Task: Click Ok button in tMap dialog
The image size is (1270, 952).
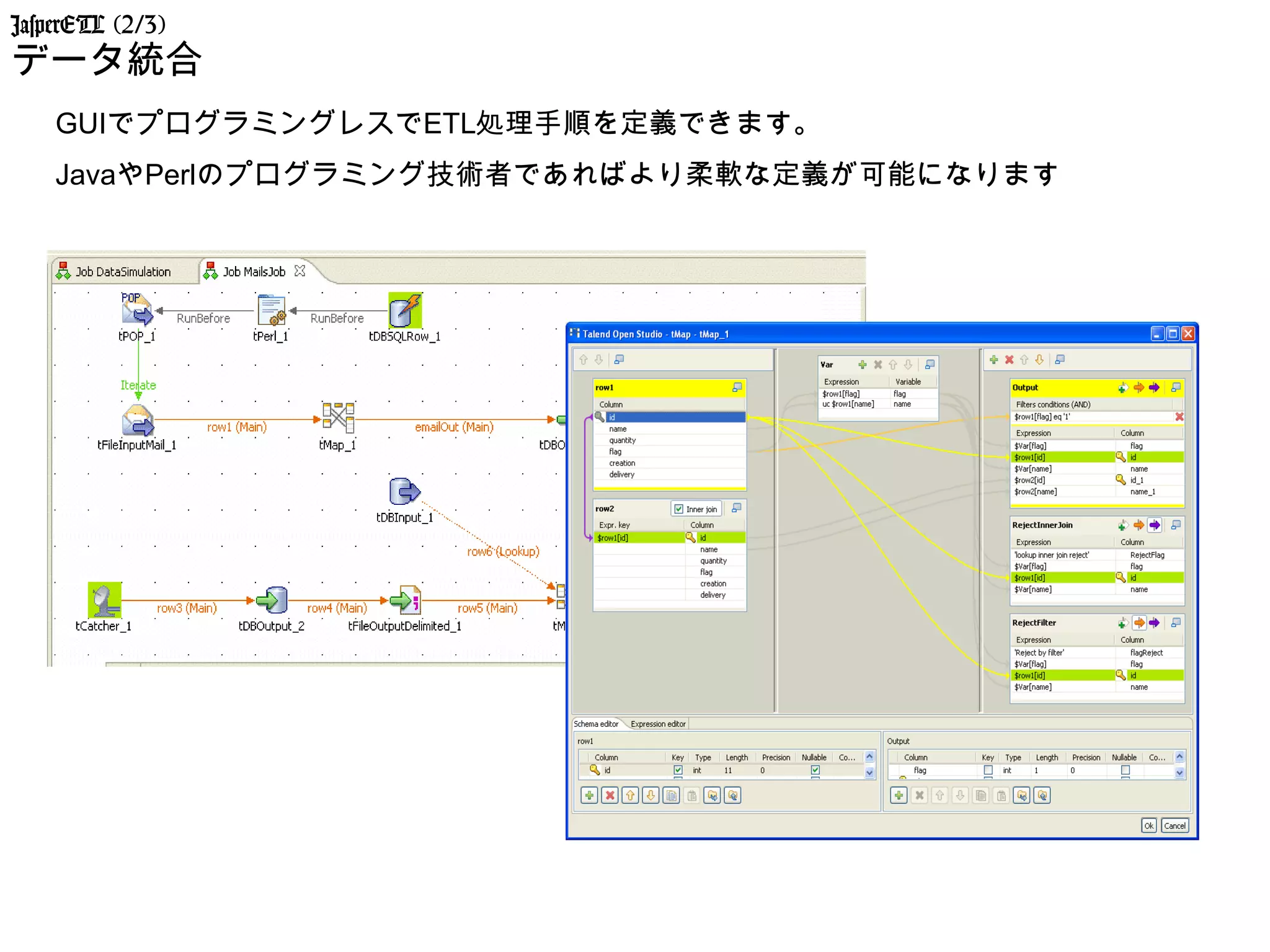Action: point(1148,825)
